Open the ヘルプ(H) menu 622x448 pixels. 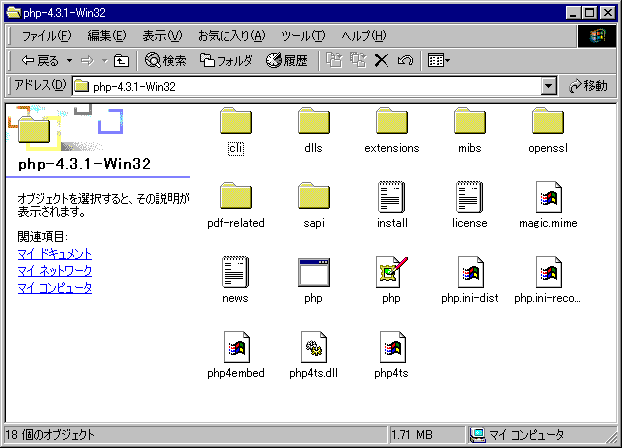364,36
